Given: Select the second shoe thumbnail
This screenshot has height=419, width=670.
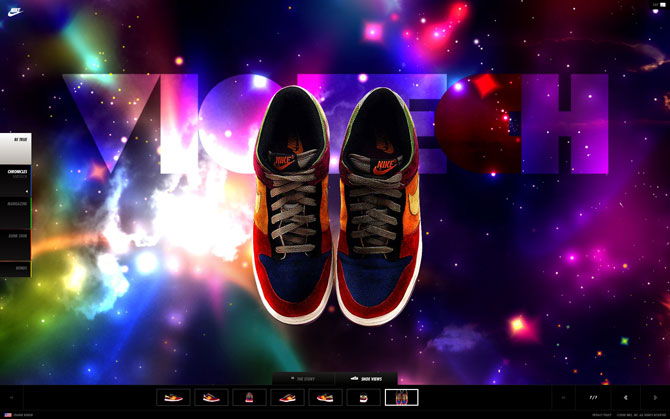Looking at the screenshot, I should [x=211, y=398].
